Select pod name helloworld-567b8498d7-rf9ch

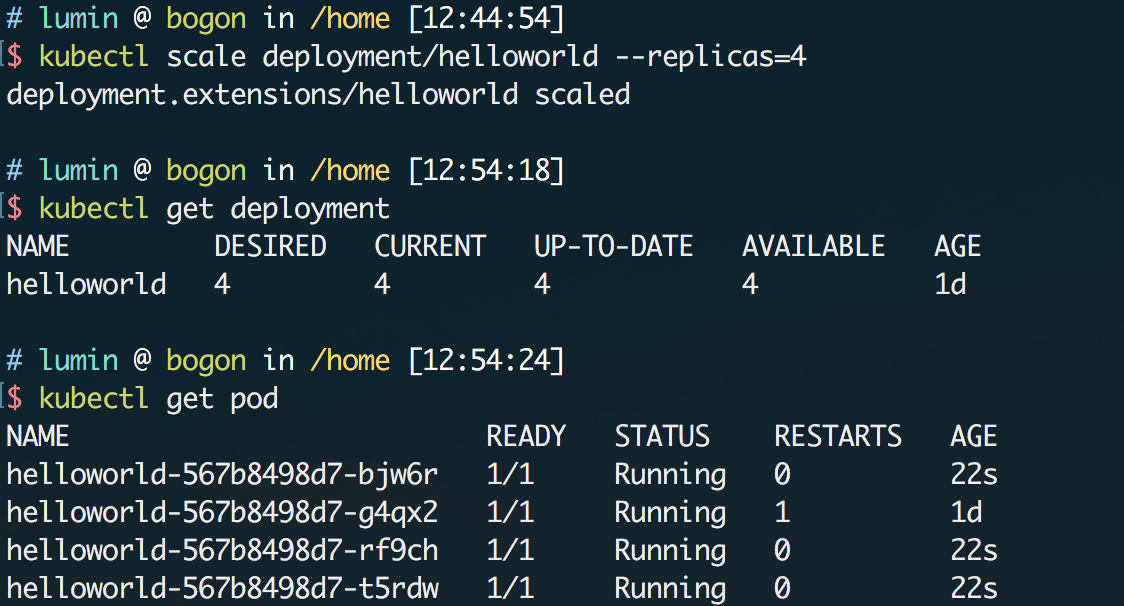pos(222,550)
